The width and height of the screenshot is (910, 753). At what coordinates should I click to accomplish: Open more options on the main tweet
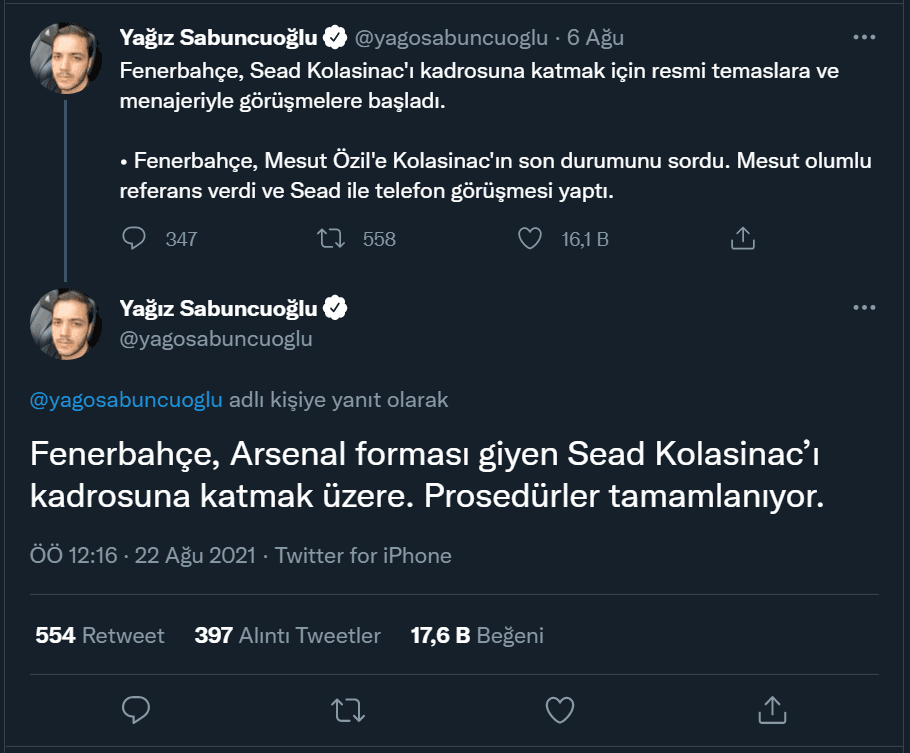(x=864, y=307)
